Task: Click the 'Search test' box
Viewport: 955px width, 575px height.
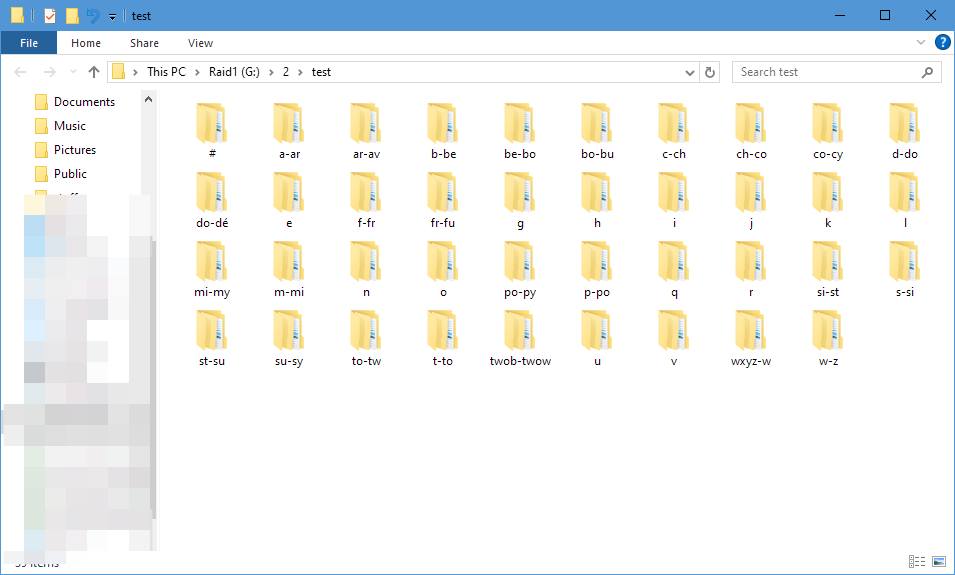Action: (836, 72)
